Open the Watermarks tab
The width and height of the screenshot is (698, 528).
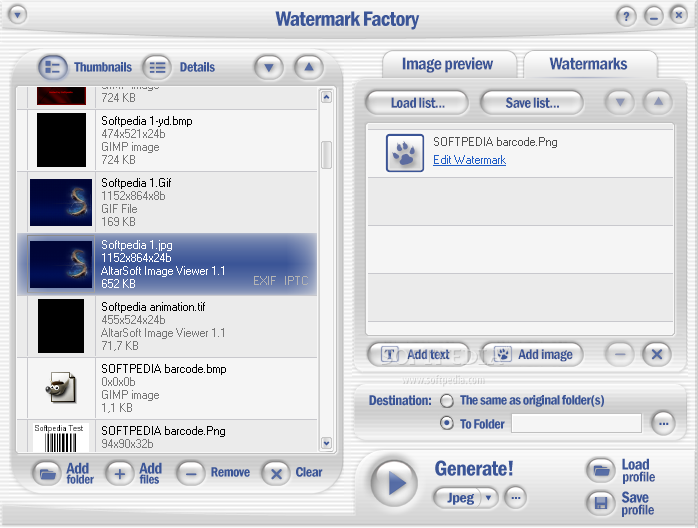click(588, 64)
